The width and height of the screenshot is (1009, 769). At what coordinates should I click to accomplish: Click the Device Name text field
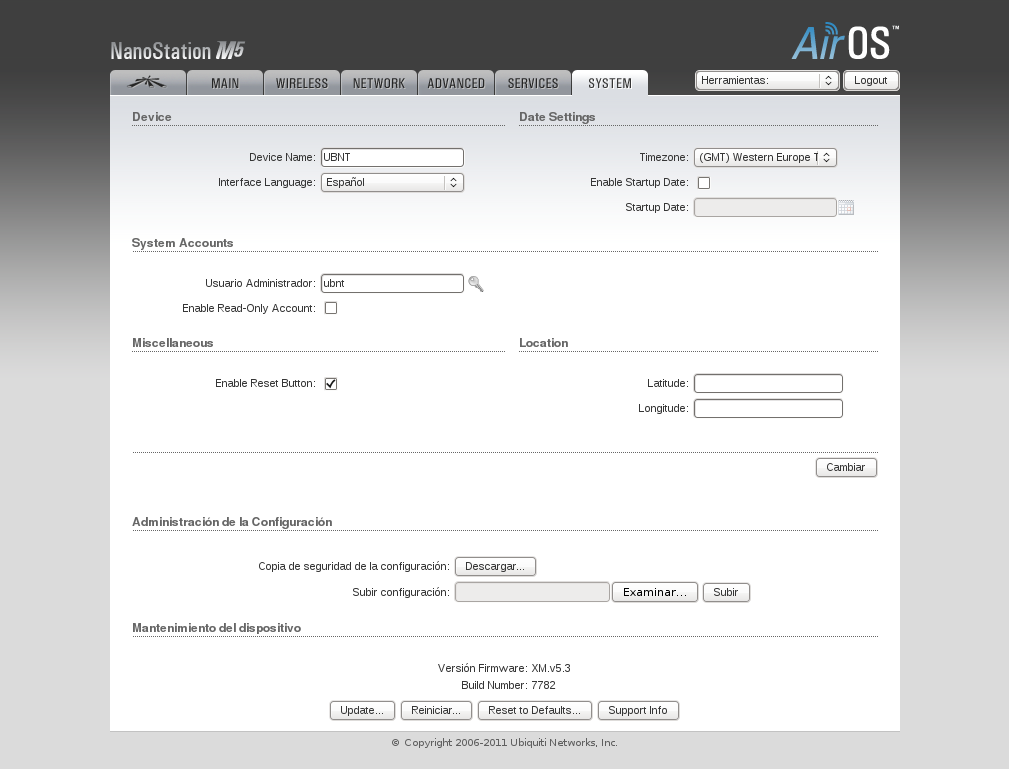[392, 157]
